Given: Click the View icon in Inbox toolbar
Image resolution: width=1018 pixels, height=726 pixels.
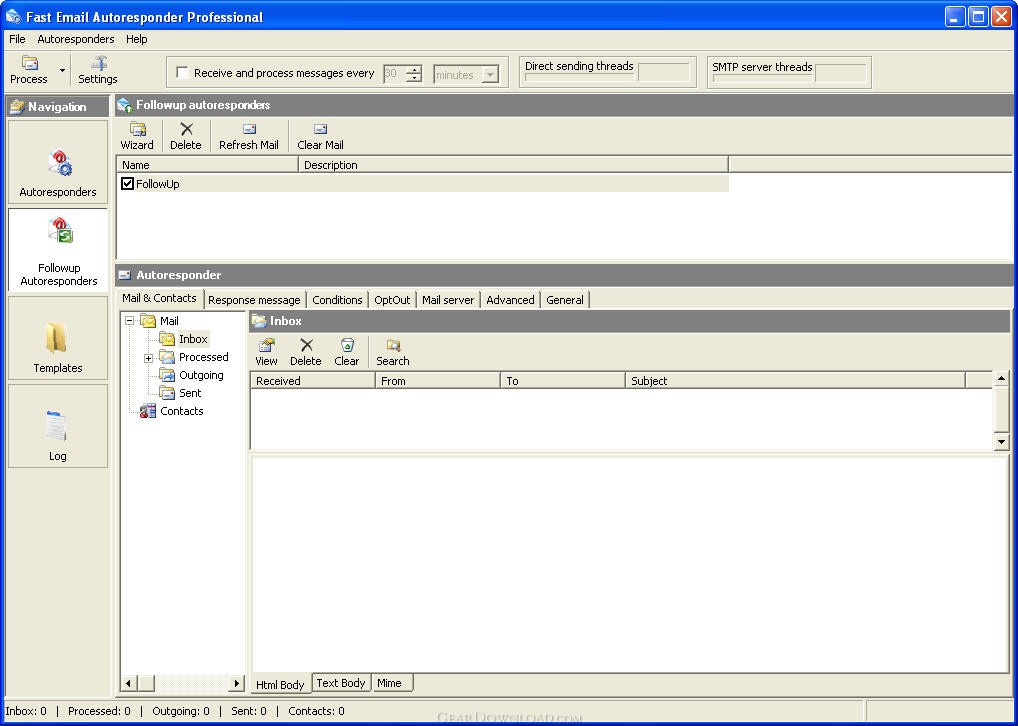Looking at the screenshot, I should (x=266, y=346).
